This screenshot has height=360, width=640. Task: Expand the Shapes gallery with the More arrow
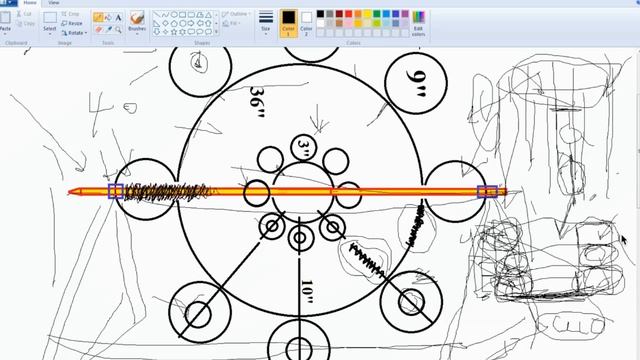(216, 32)
